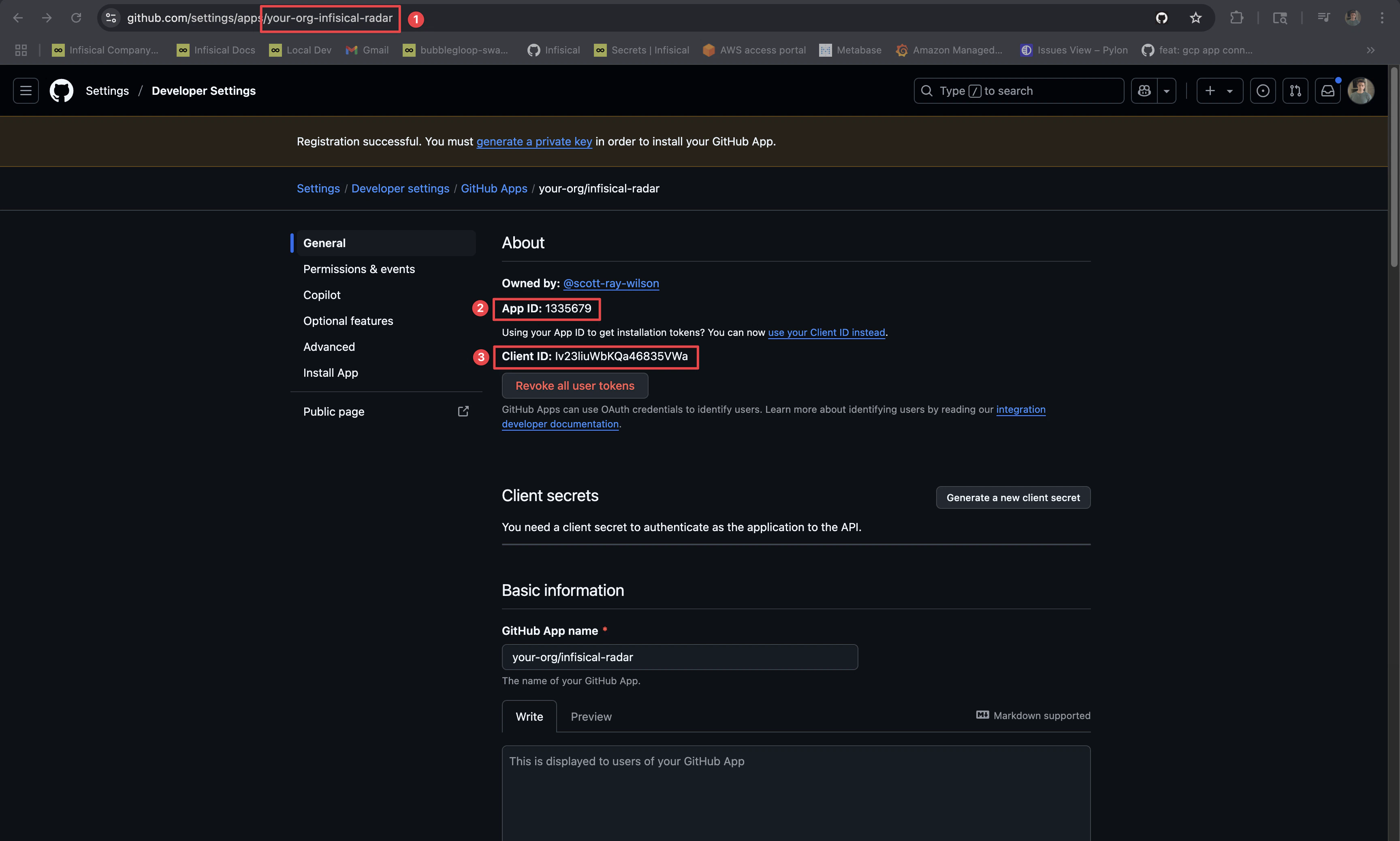1400x841 pixels.
Task: Click Markdown supported link
Action: click(1033, 716)
